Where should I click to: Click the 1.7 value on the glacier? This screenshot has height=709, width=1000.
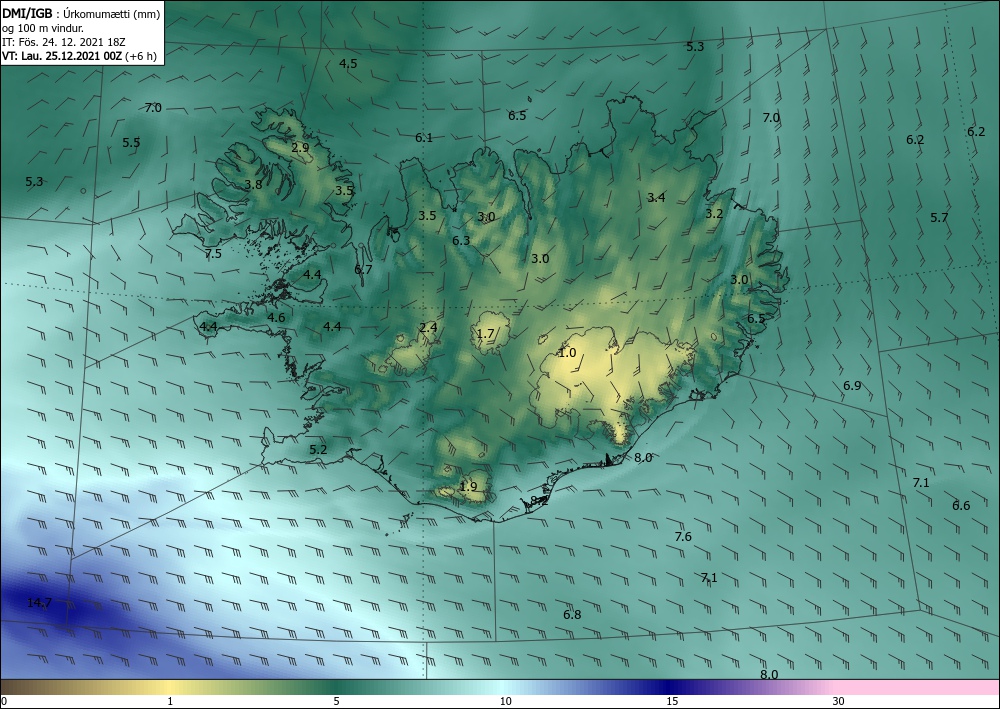[x=485, y=334]
